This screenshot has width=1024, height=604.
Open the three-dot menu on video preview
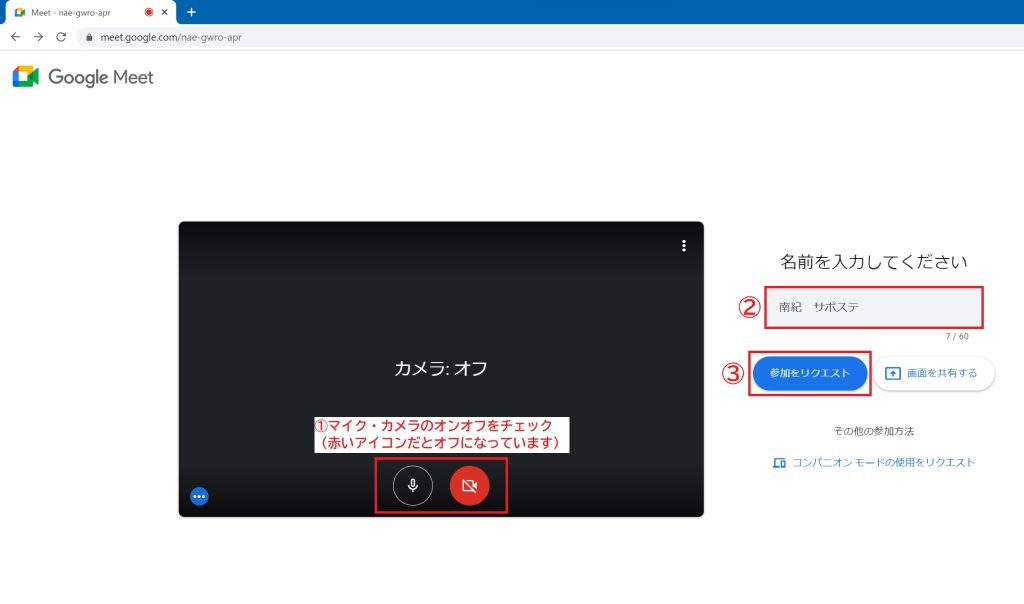684,246
